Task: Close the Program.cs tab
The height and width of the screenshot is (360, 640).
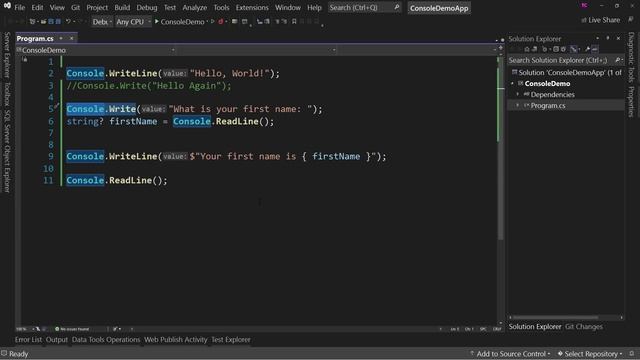Action: 71,38
